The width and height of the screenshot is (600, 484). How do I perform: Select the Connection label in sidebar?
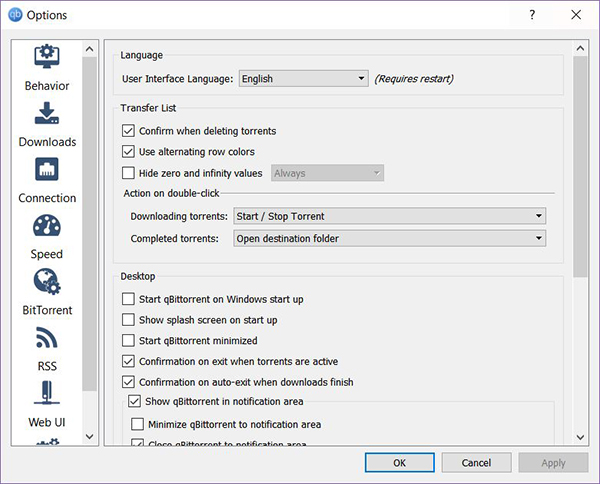pyautogui.click(x=47, y=198)
